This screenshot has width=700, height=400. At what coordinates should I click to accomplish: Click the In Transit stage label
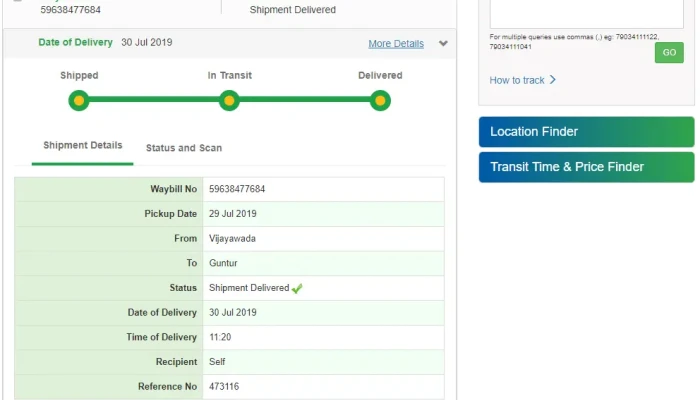[x=229, y=75]
